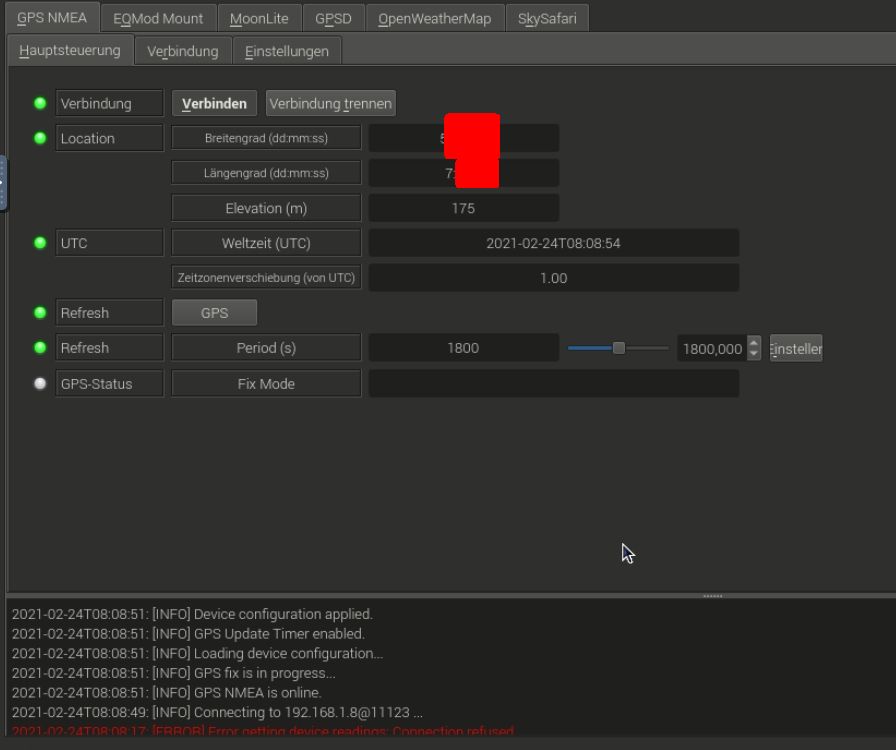Click the timezone offset value 1.00
Screen dimensions: 896x750
click(554, 278)
